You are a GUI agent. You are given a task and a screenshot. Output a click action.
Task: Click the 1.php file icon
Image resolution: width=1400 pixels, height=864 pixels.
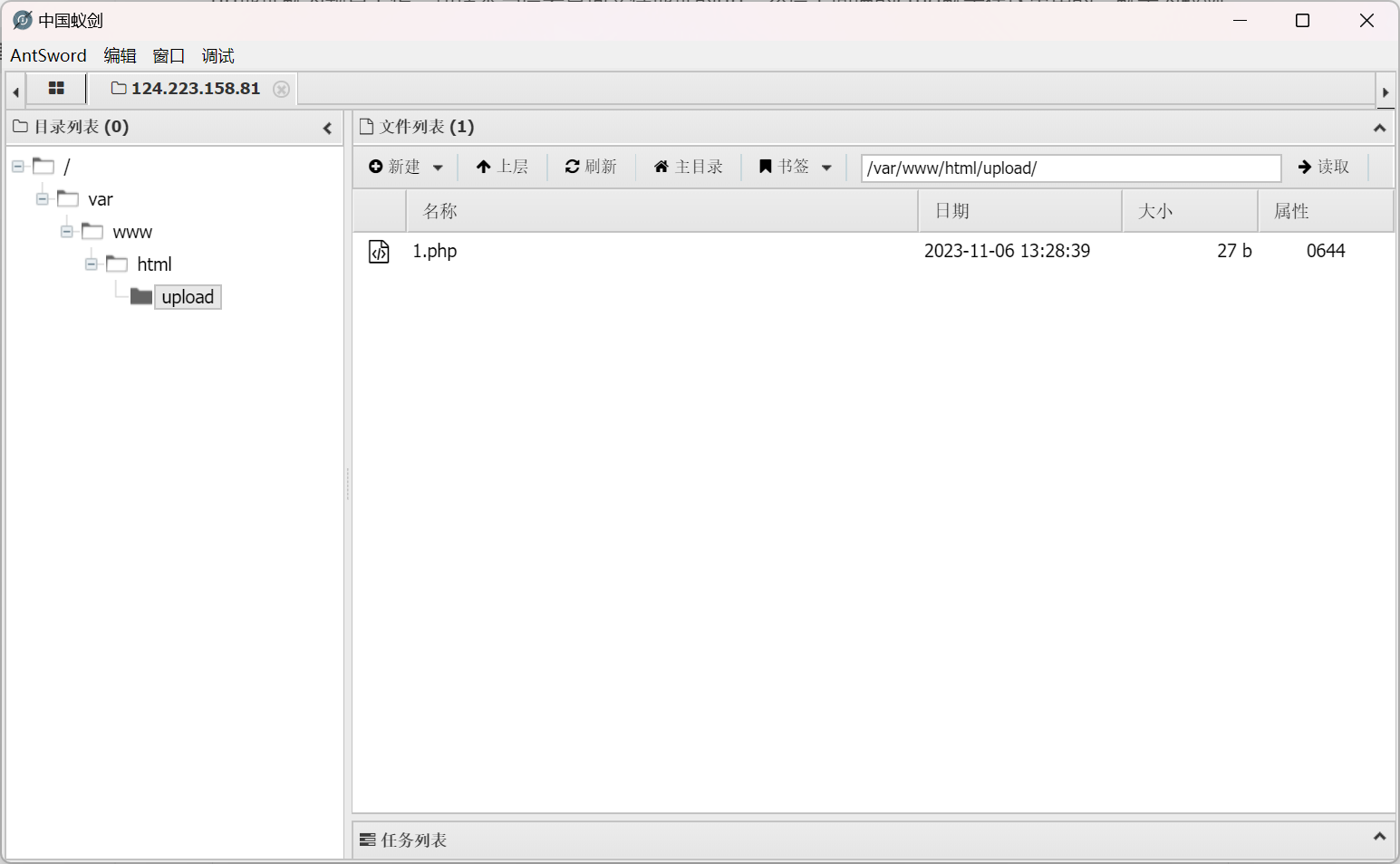[x=379, y=252]
